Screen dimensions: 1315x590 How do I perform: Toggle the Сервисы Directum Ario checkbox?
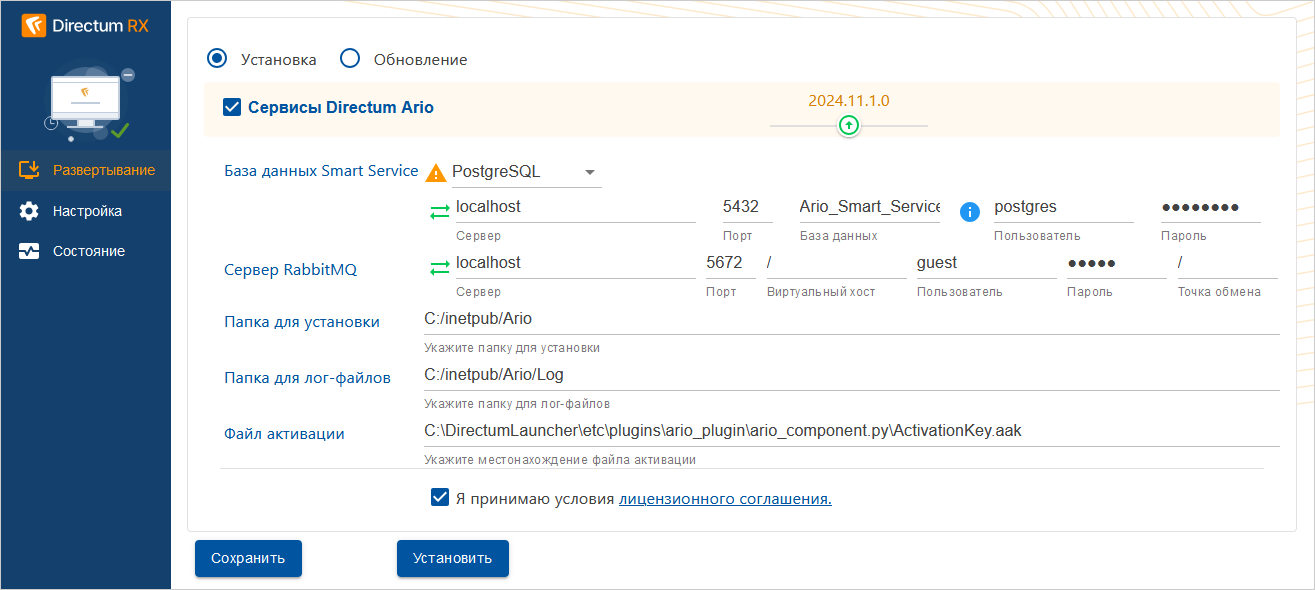point(232,107)
